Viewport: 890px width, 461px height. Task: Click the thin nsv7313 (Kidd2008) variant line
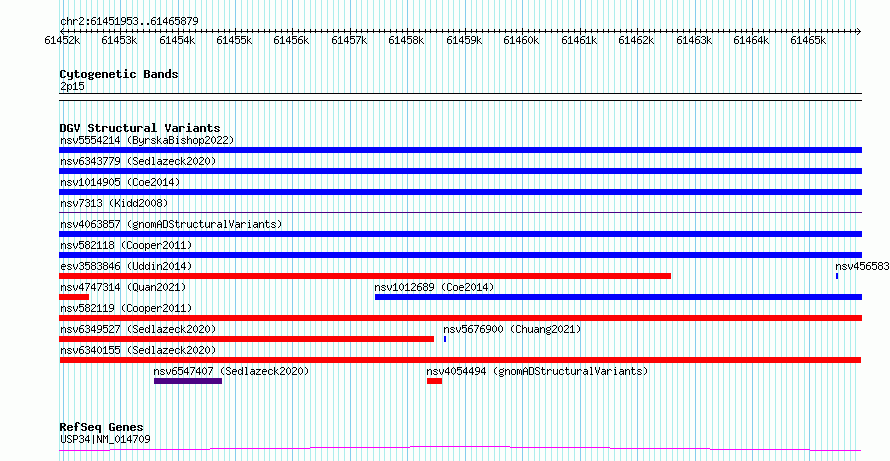click(x=460, y=212)
